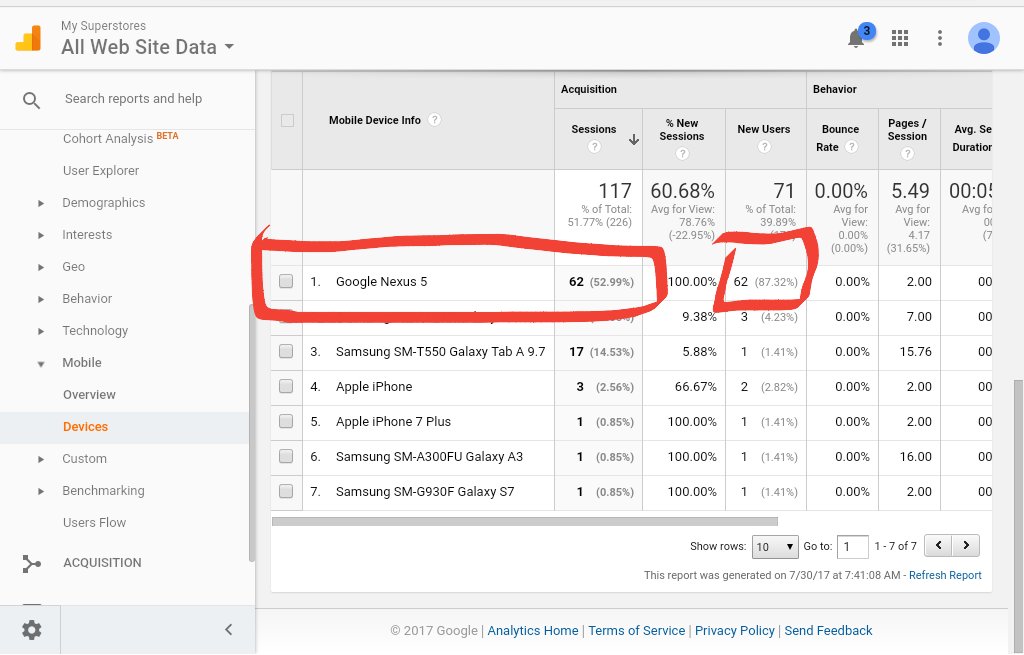Viewport: 1024px width, 655px height.
Task: Click help icon beside Bounce Rate
Action: coord(852,147)
